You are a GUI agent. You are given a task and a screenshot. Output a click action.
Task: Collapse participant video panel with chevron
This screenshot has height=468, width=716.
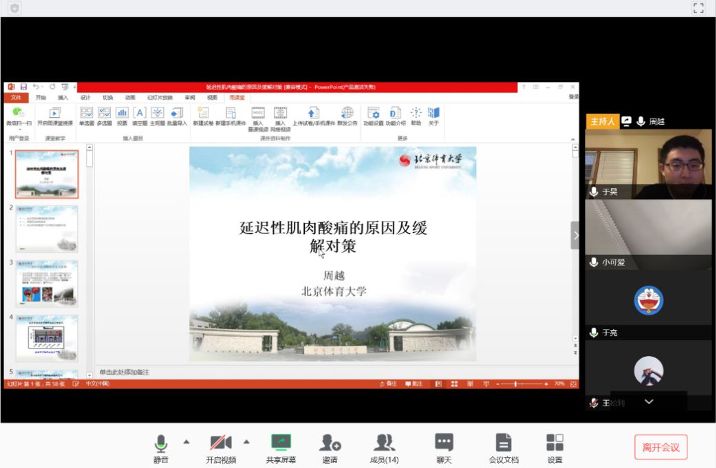[575, 235]
